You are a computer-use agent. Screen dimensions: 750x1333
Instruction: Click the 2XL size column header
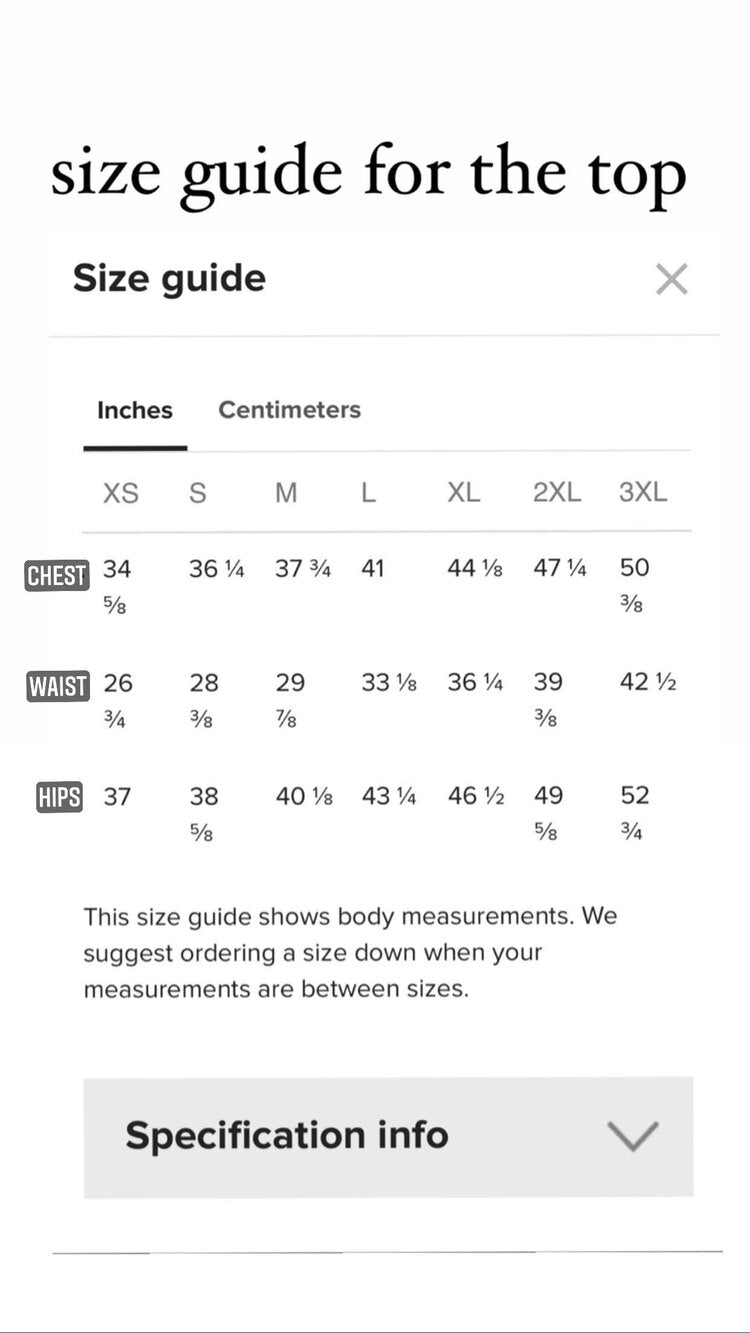556,493
